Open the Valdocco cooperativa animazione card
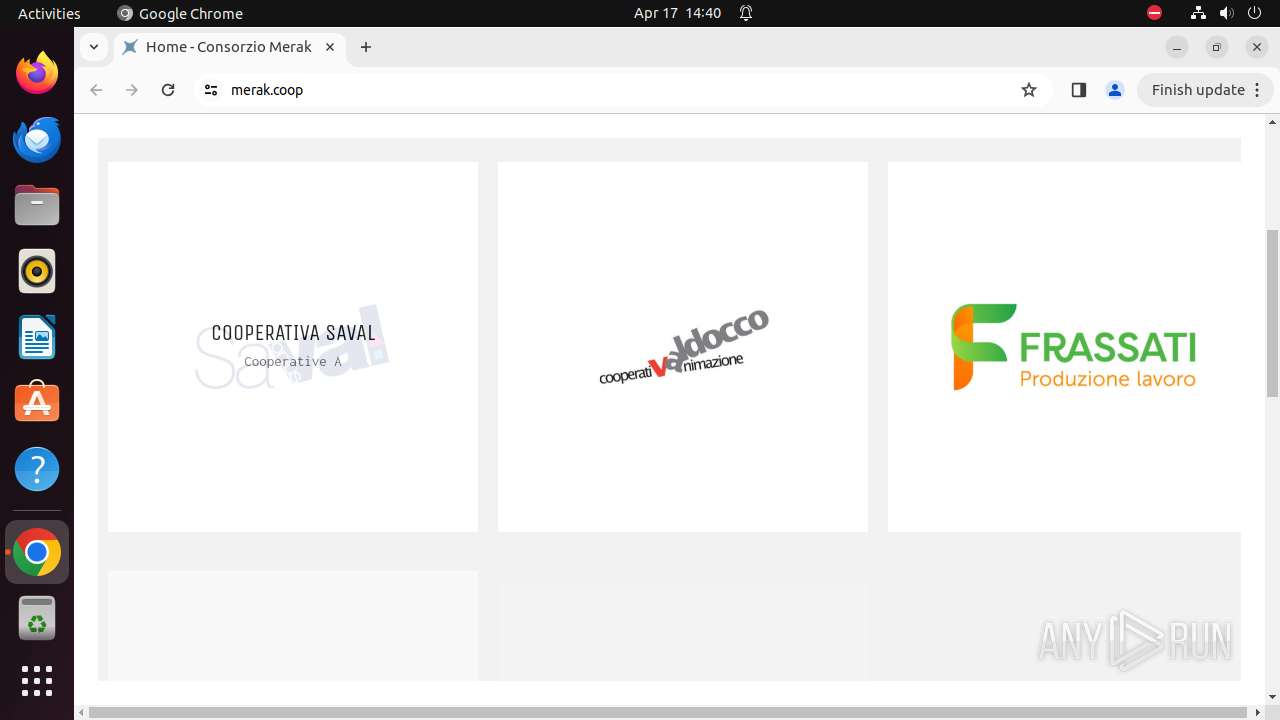This screenshot has width=1280, height=720. coord(683,347)
